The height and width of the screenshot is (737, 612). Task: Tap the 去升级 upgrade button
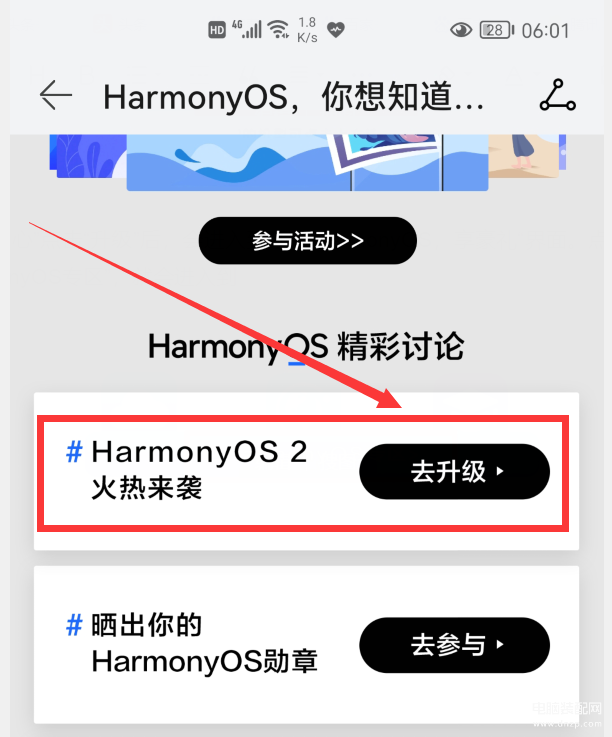tap(455, 471)
